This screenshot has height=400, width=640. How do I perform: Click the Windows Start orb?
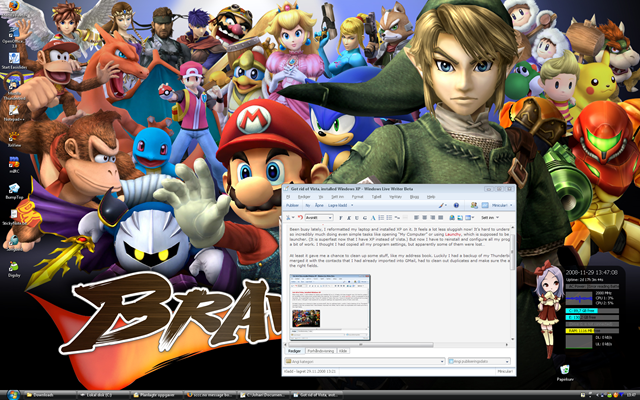pyautogui.click(x=12, y=394)
